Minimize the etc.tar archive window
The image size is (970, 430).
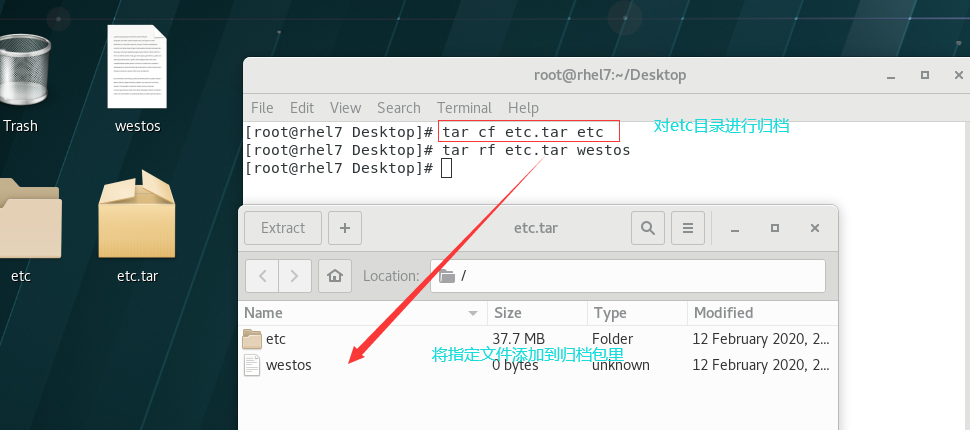[x=735, y=228]
